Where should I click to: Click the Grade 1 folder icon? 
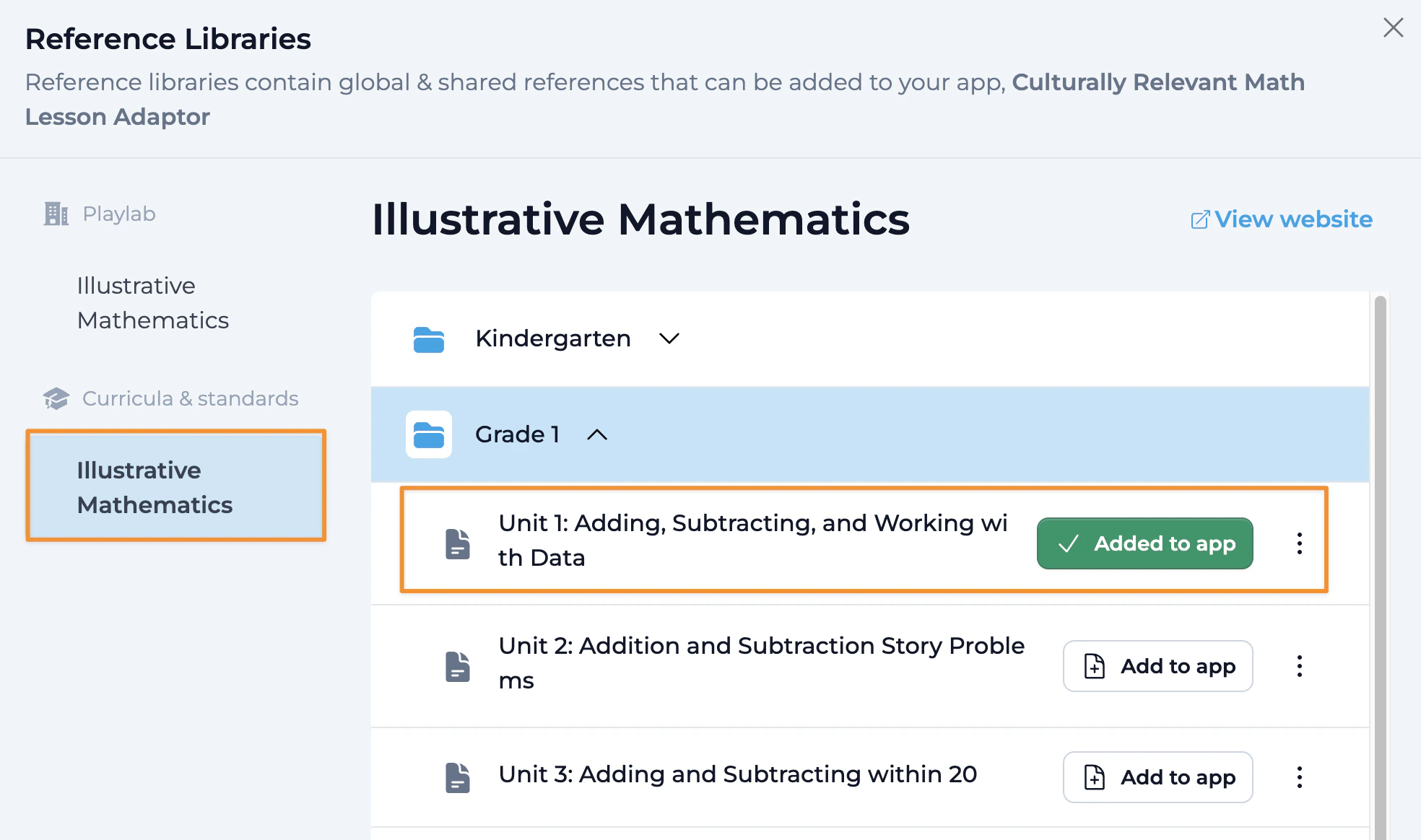pos(429,434)
